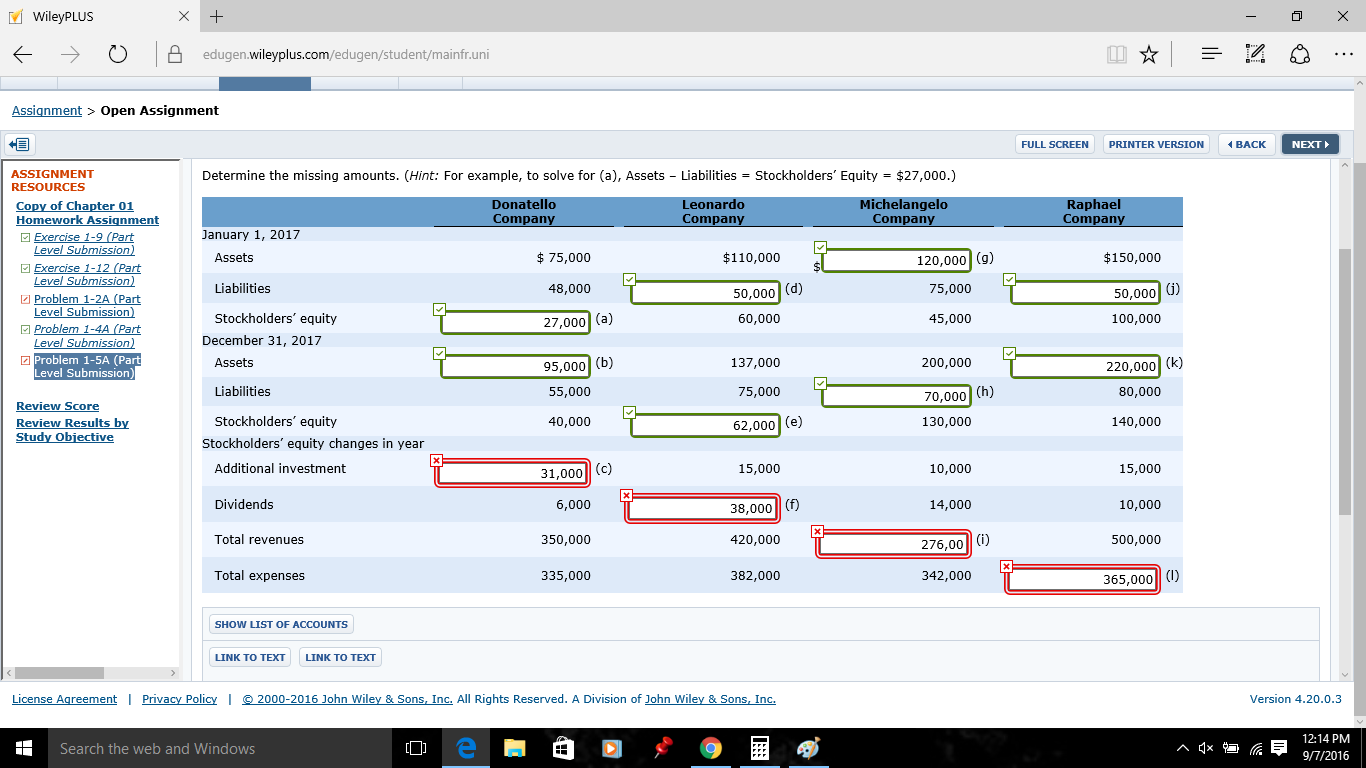Click red X marker beside answer (c)
Screen dimensions: 1366x768
[436, 460]
